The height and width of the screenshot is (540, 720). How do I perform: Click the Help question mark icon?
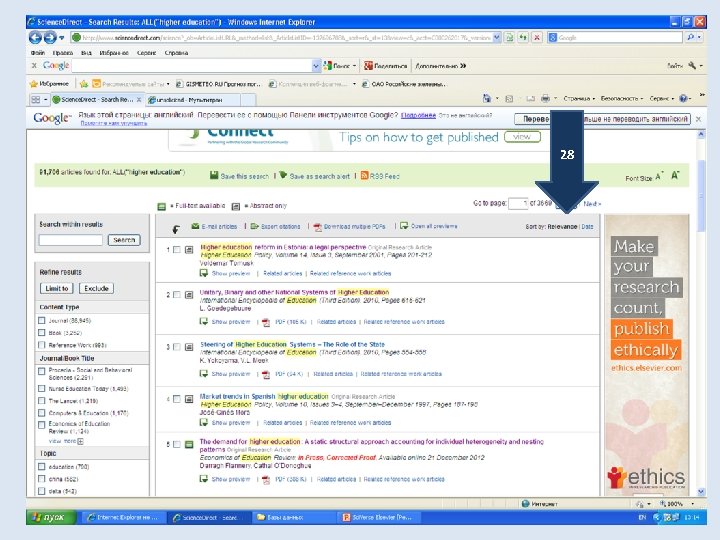[683, 98]
